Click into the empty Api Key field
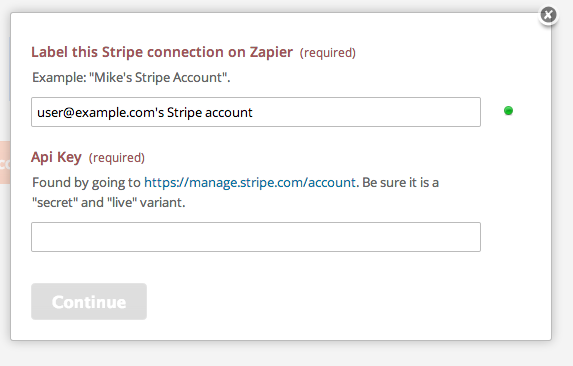573x366 pixels. point(256,237)
